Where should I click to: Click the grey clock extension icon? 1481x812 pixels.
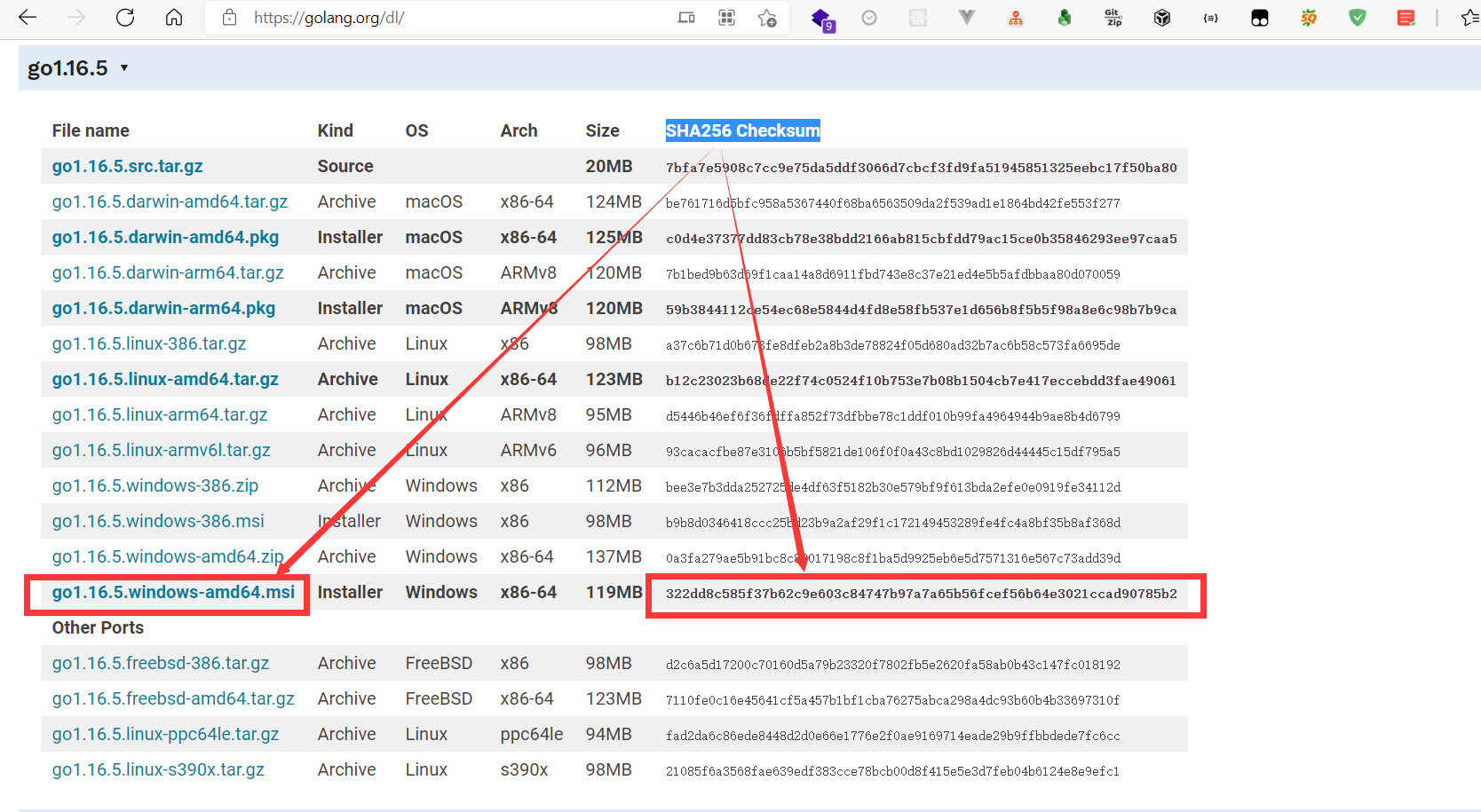tap(869, 18)
